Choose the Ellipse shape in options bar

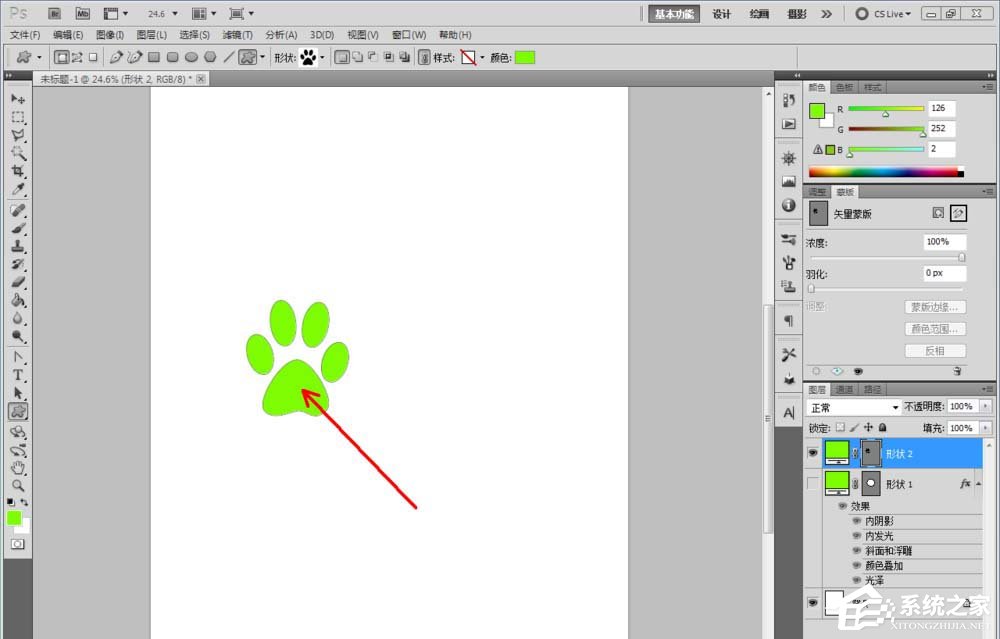[191, 57]
